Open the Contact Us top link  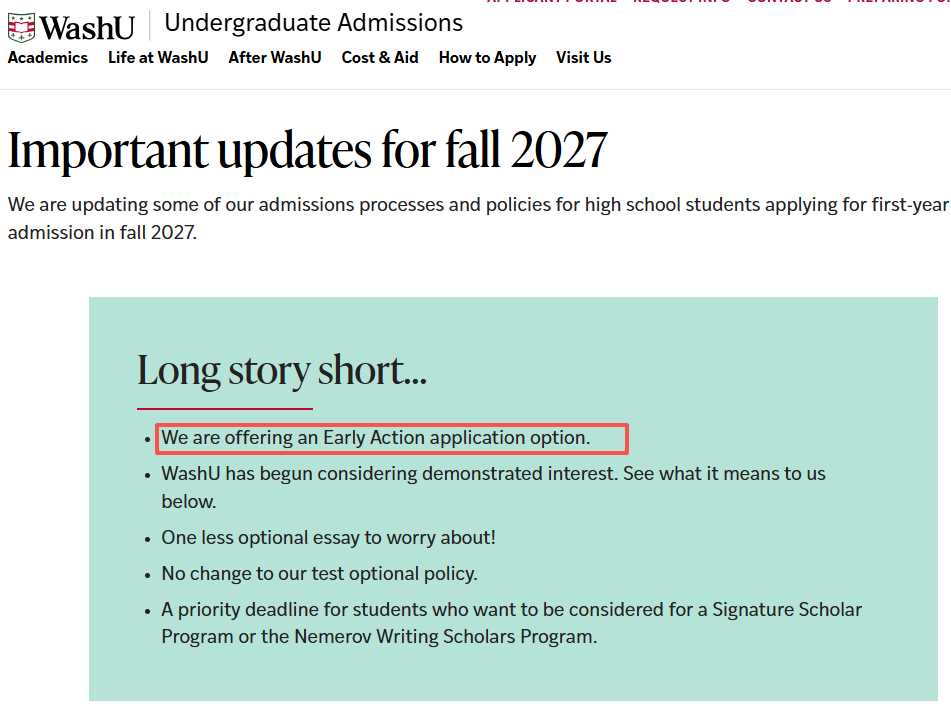click(x=789, y=2)
